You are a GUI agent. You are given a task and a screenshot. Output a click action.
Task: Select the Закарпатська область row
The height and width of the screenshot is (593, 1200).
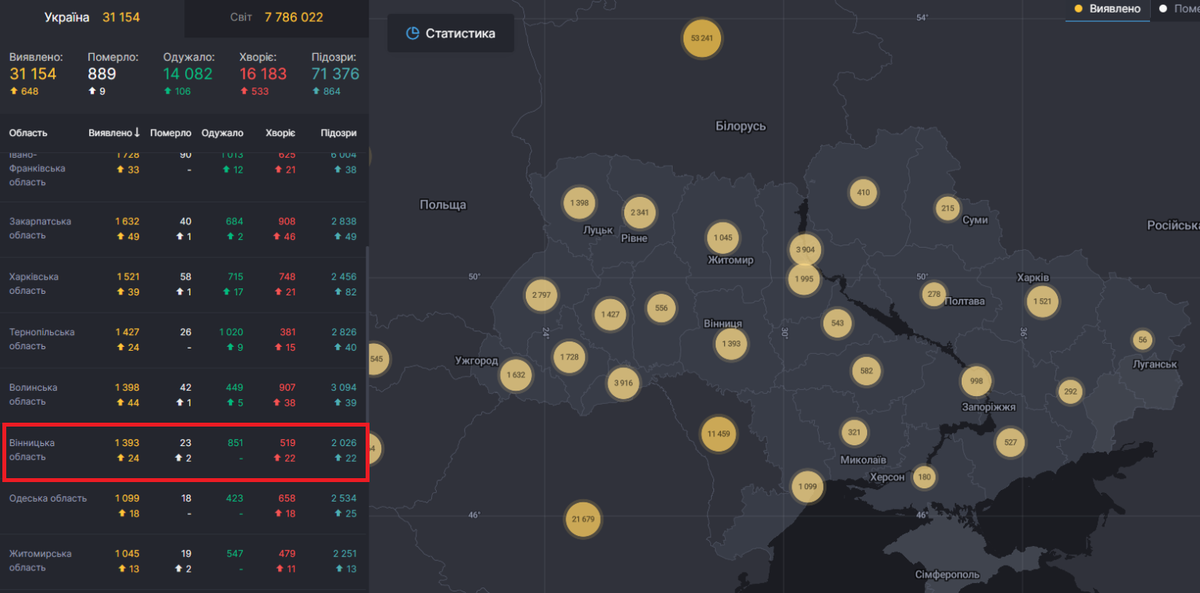(x=183, y=229)
